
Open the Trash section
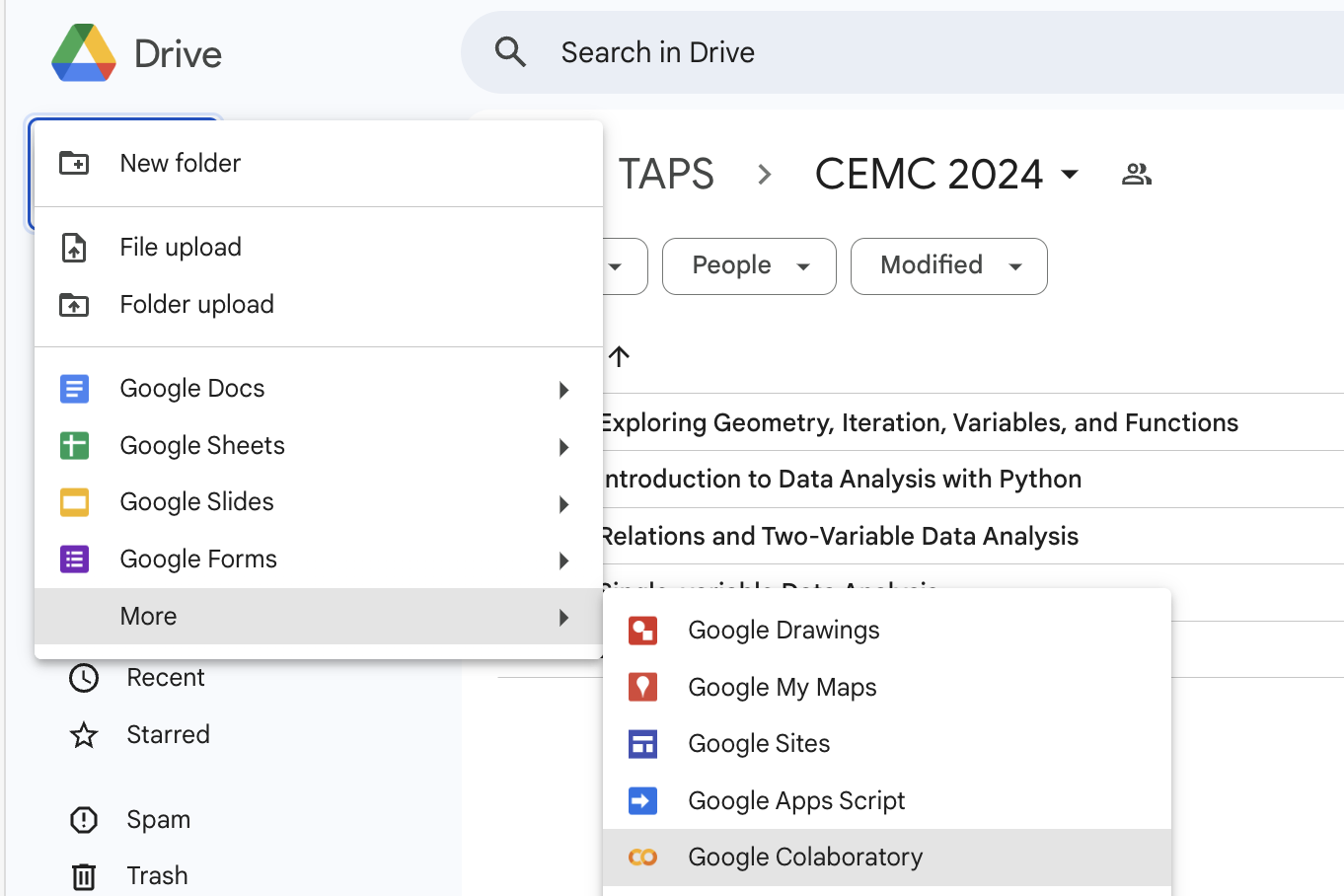[157, 875]
